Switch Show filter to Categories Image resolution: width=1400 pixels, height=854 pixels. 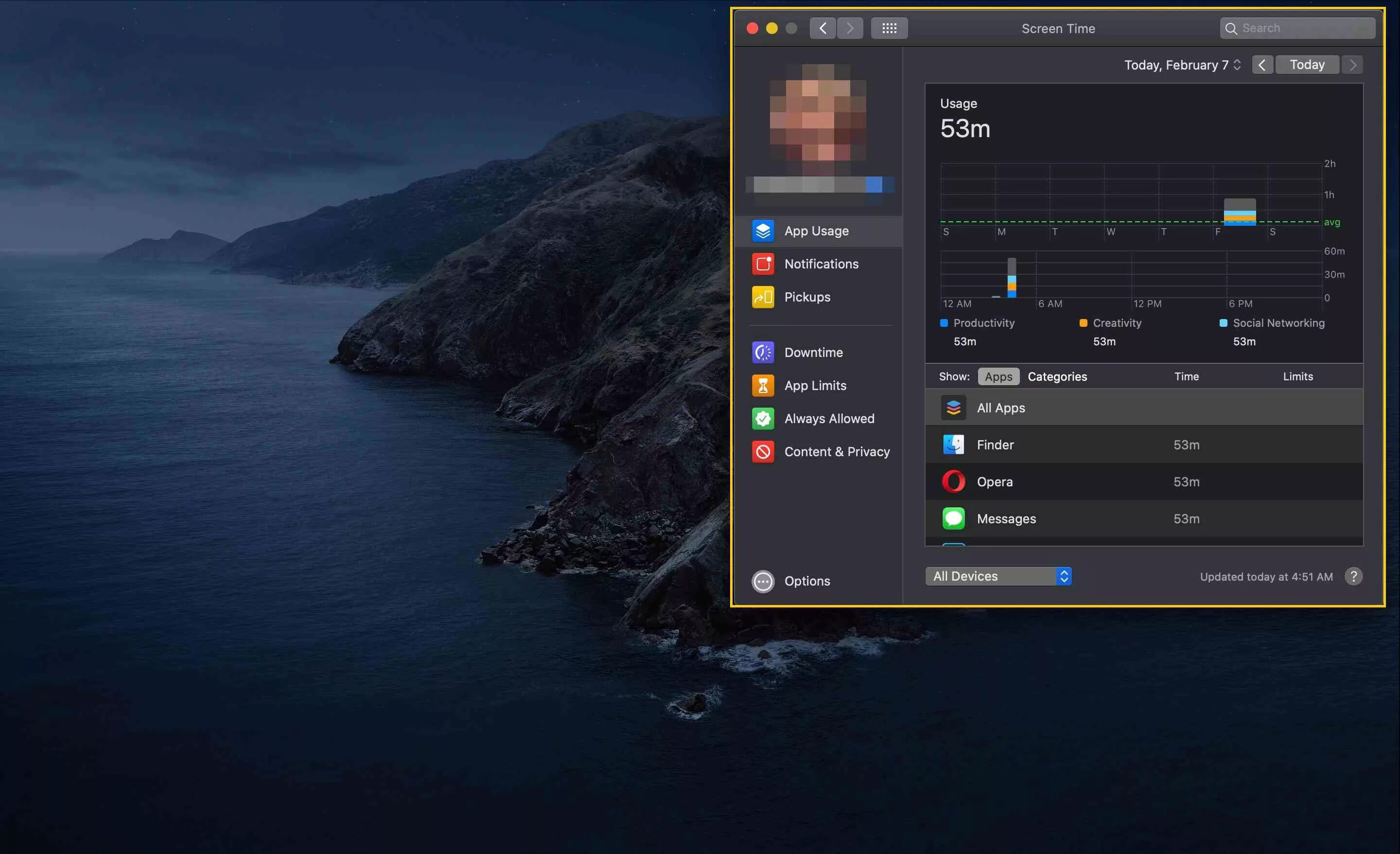[1057, 376]
